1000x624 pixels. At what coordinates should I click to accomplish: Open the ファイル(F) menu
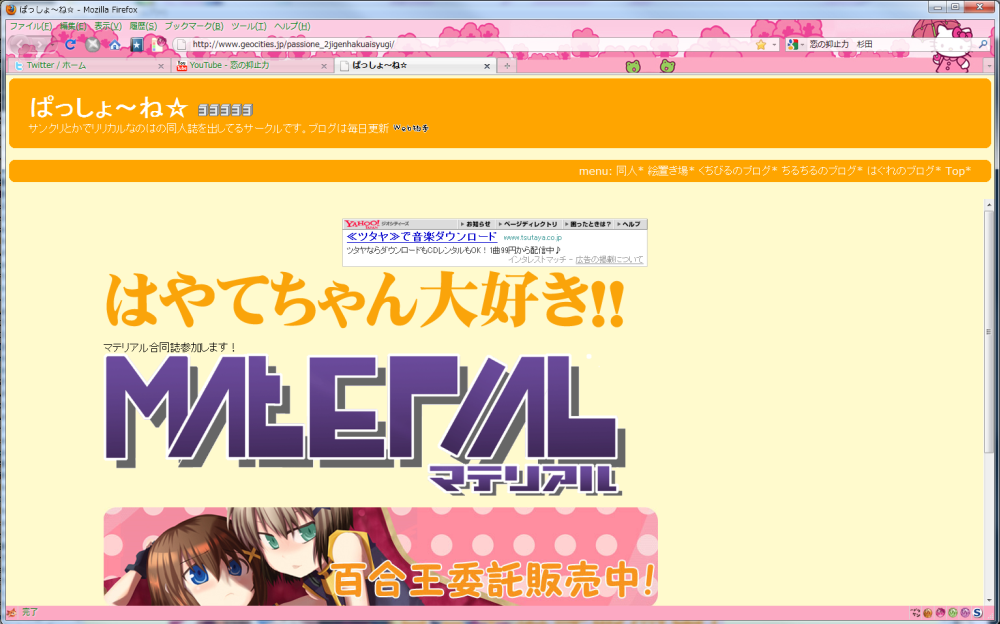(x=31, y=26)
